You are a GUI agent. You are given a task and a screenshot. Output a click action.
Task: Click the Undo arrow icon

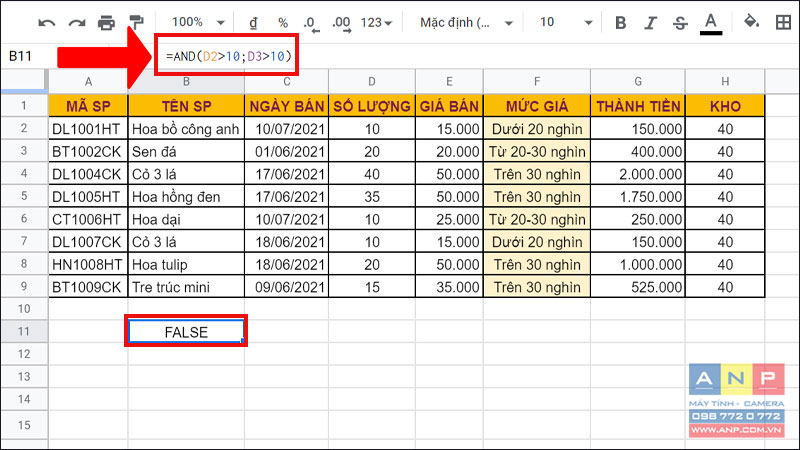coord(46,22)
